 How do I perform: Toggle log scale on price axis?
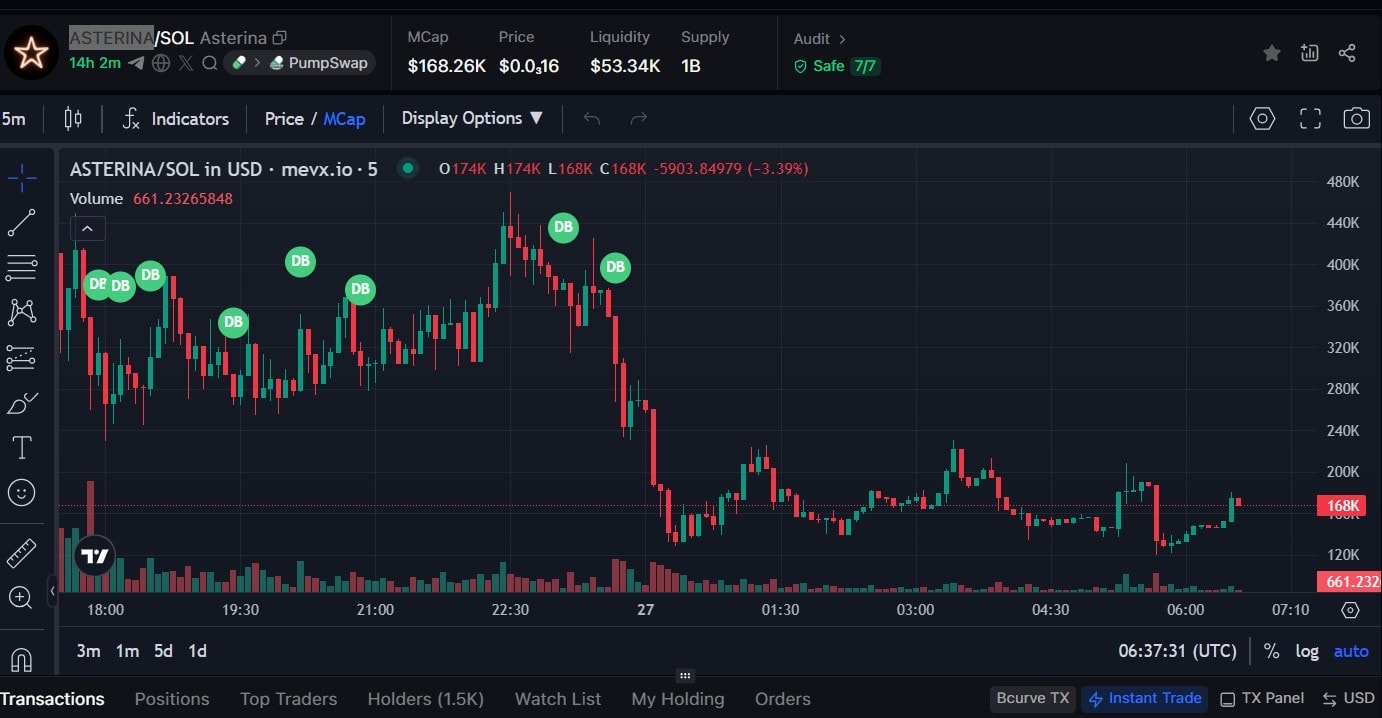tap(1307, 651)
